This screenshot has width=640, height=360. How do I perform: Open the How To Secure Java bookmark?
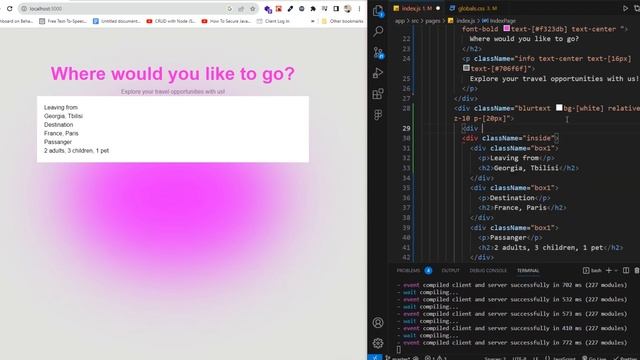226,21
